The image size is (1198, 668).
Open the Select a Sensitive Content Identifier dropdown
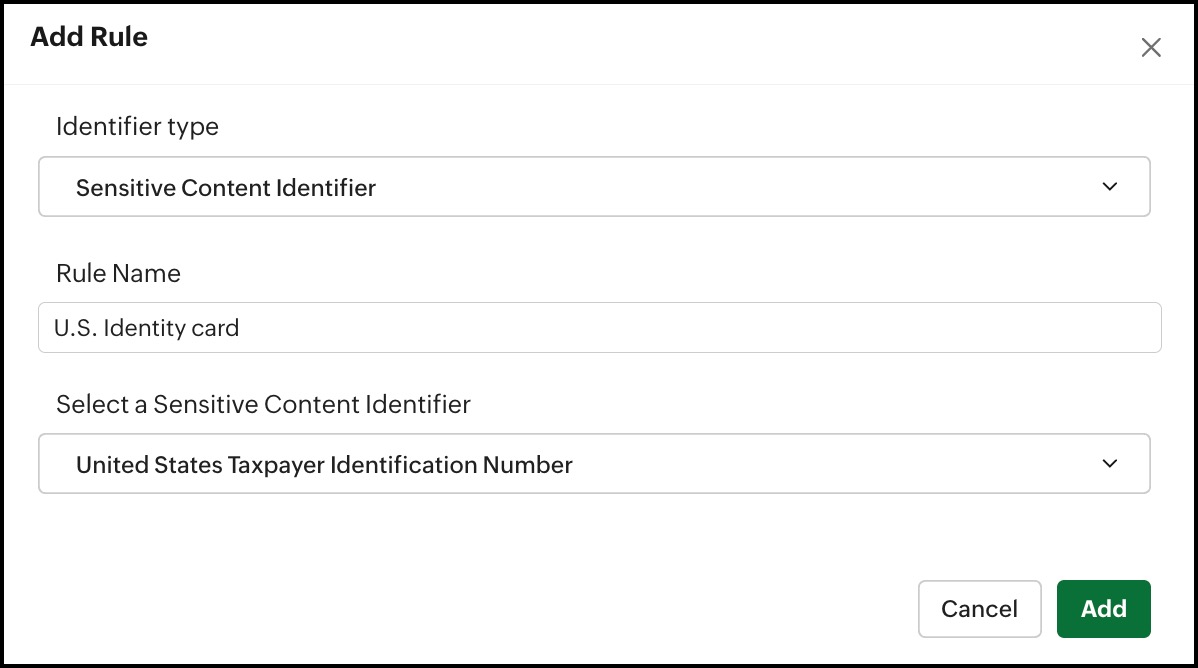coord(594,464)
